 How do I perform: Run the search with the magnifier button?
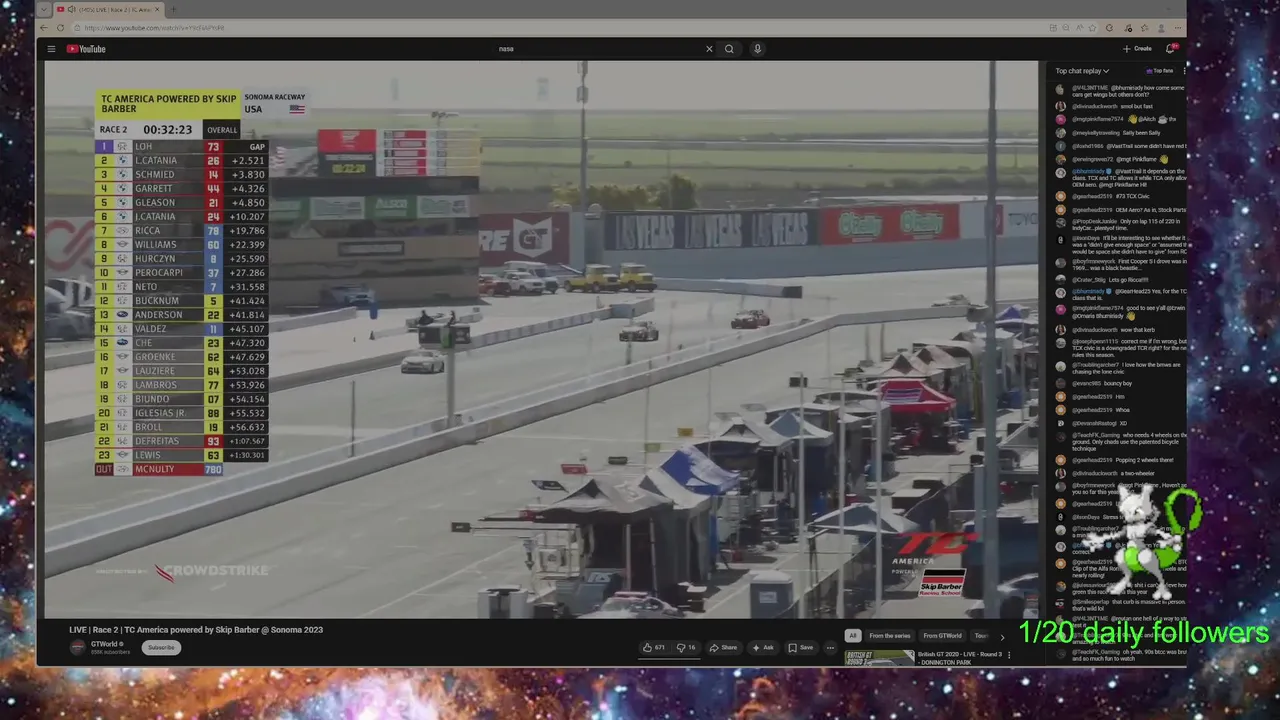[729, 49]
